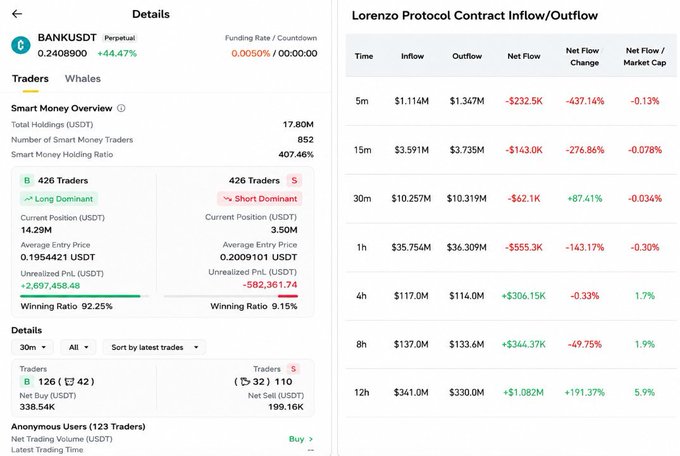Click the $3.591M inflow value
The width and height of the screenshot is (680, 456).
tap(412, 150)
